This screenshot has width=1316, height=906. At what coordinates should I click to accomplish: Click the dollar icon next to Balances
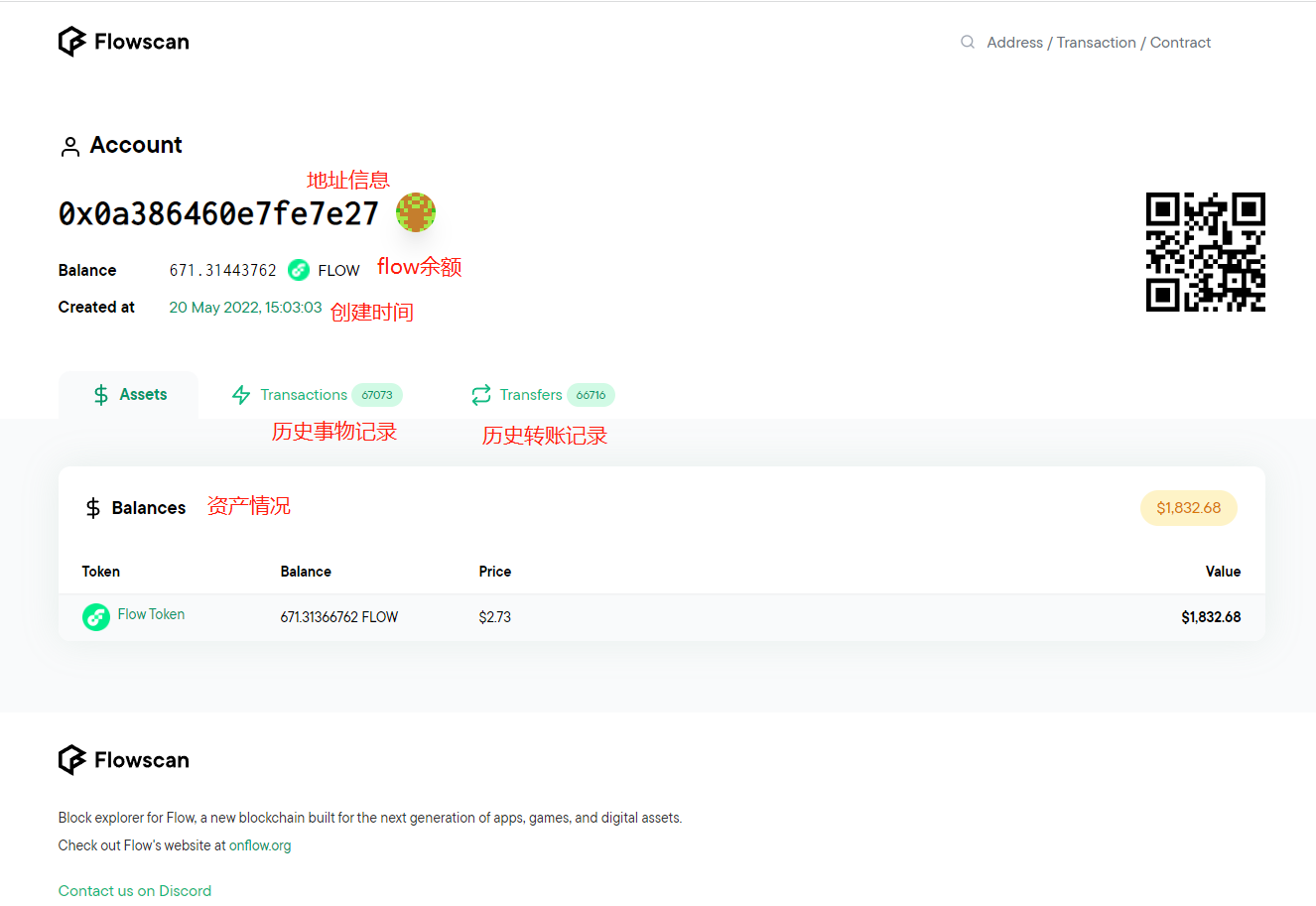coord(93,508)
